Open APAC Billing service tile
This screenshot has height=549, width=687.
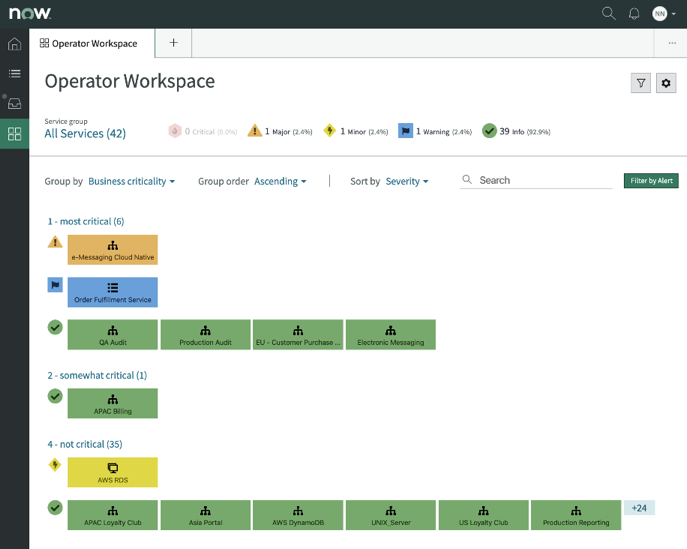click(x=113, y=404)
